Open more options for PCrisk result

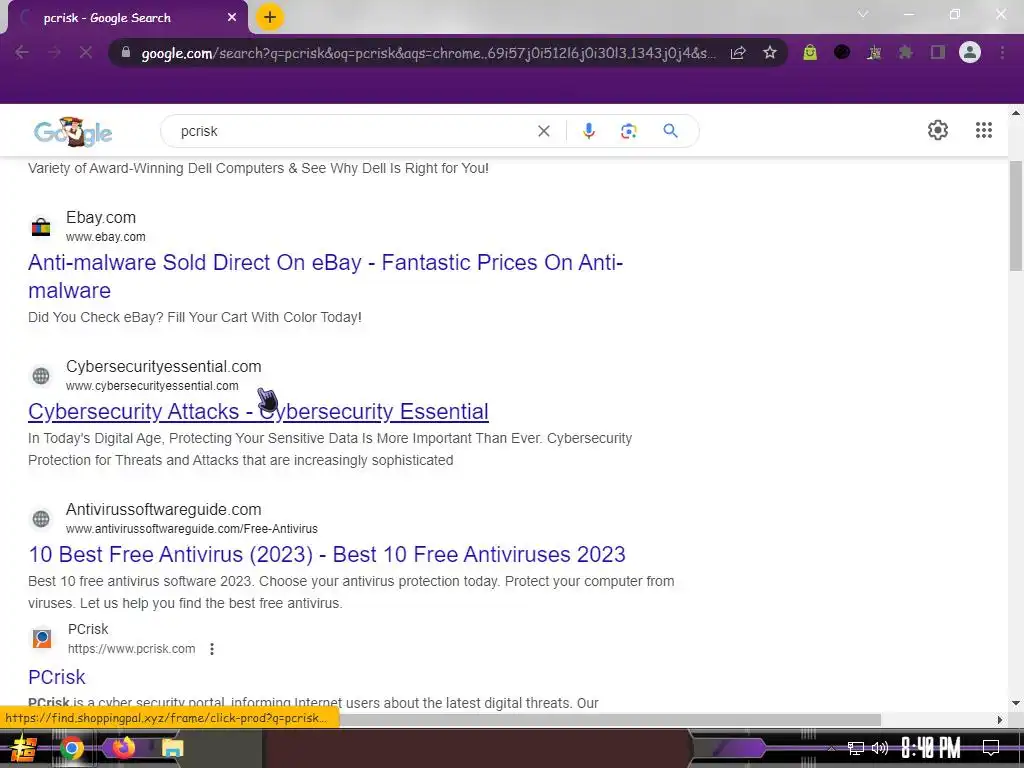[x=212, y=648]
